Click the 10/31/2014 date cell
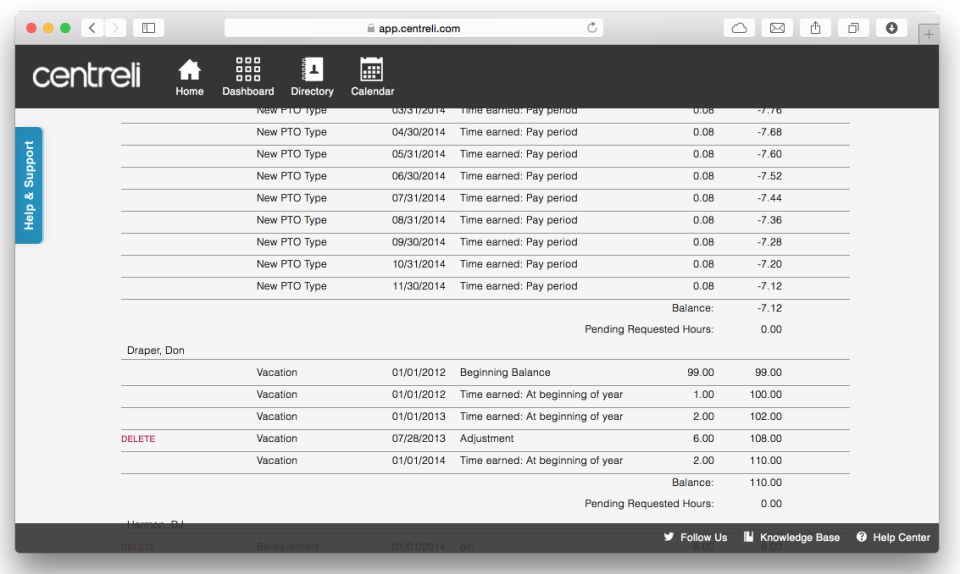The width and height of the screenshot is (960, 574). [418, 264]
